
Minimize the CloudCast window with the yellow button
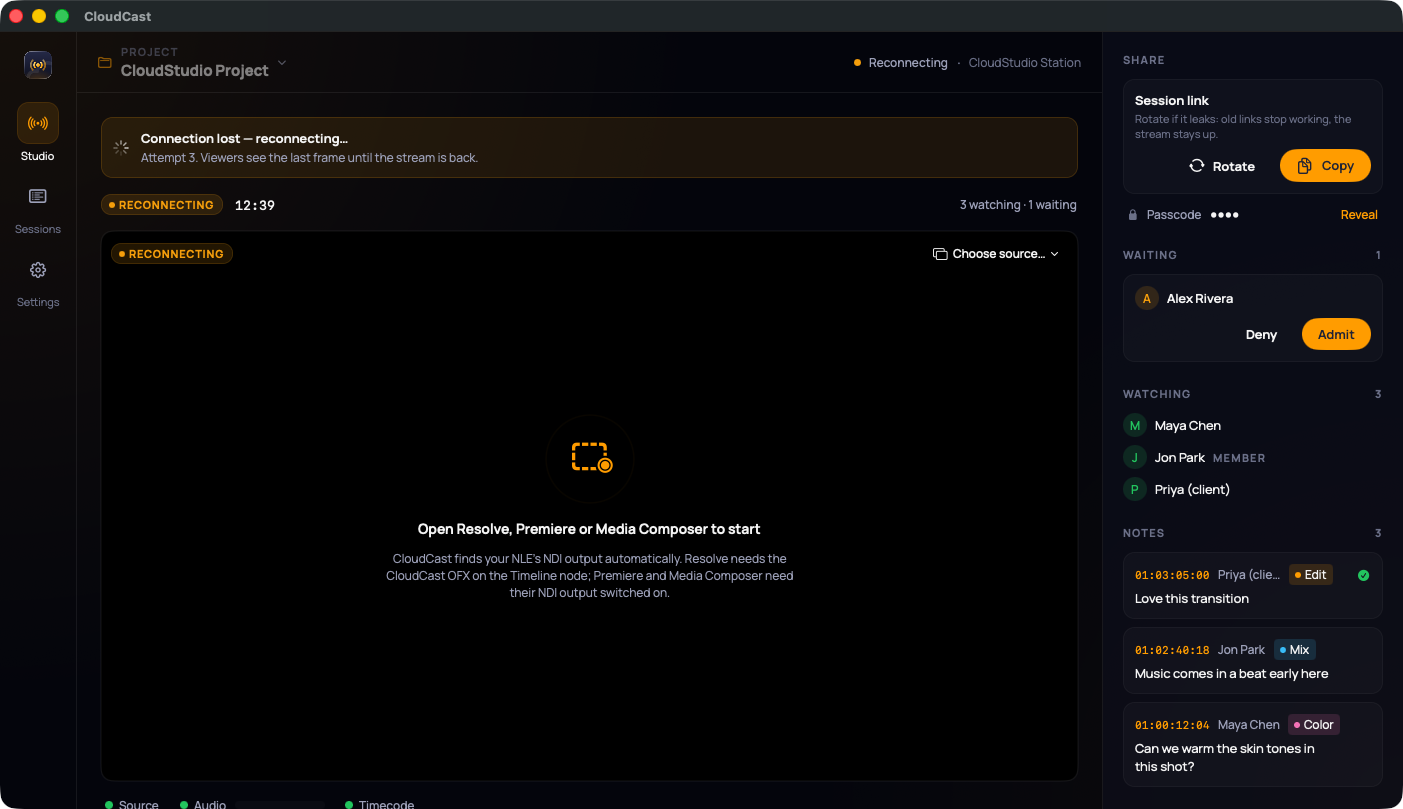39,16
